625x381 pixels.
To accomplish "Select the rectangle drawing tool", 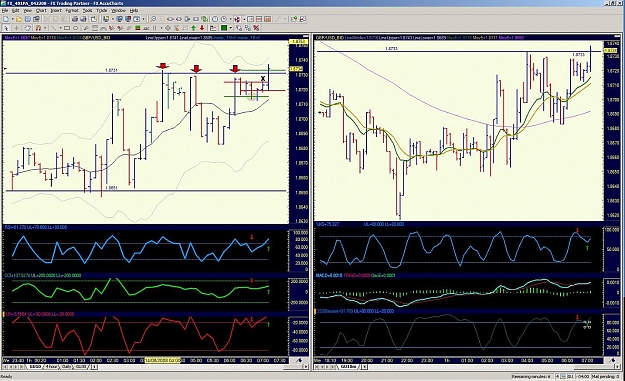I will pyautogui.click(x=67, y=28).
